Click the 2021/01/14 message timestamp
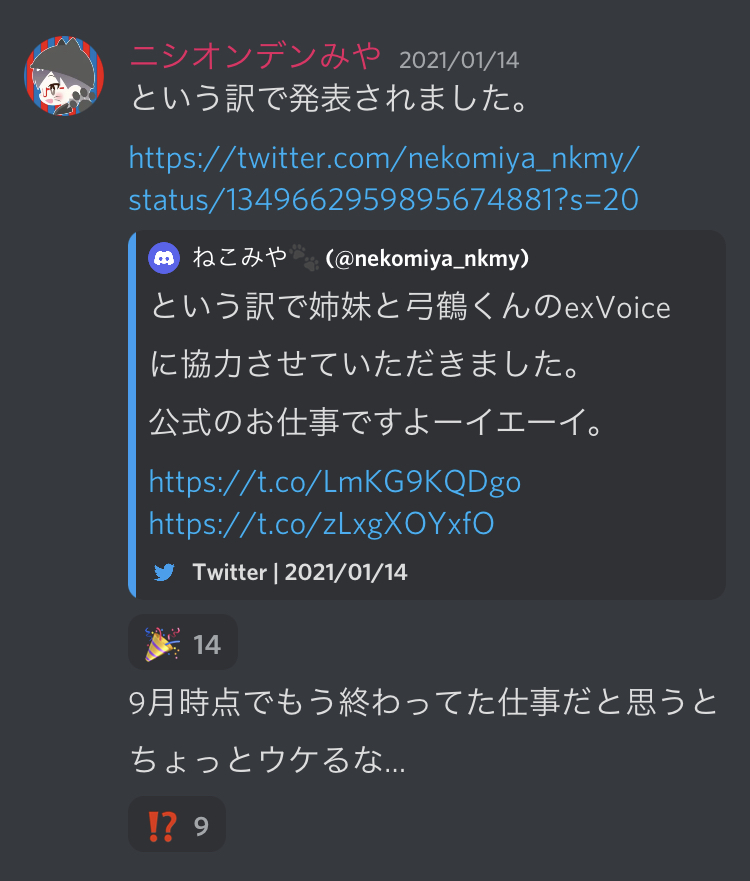The image size is (750, 881). (459, 60)
